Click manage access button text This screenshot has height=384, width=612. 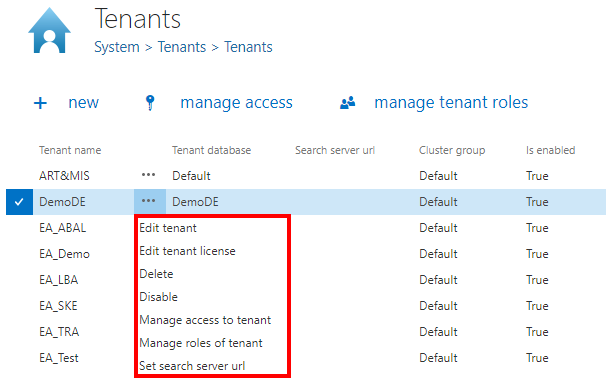pos(236,103)
